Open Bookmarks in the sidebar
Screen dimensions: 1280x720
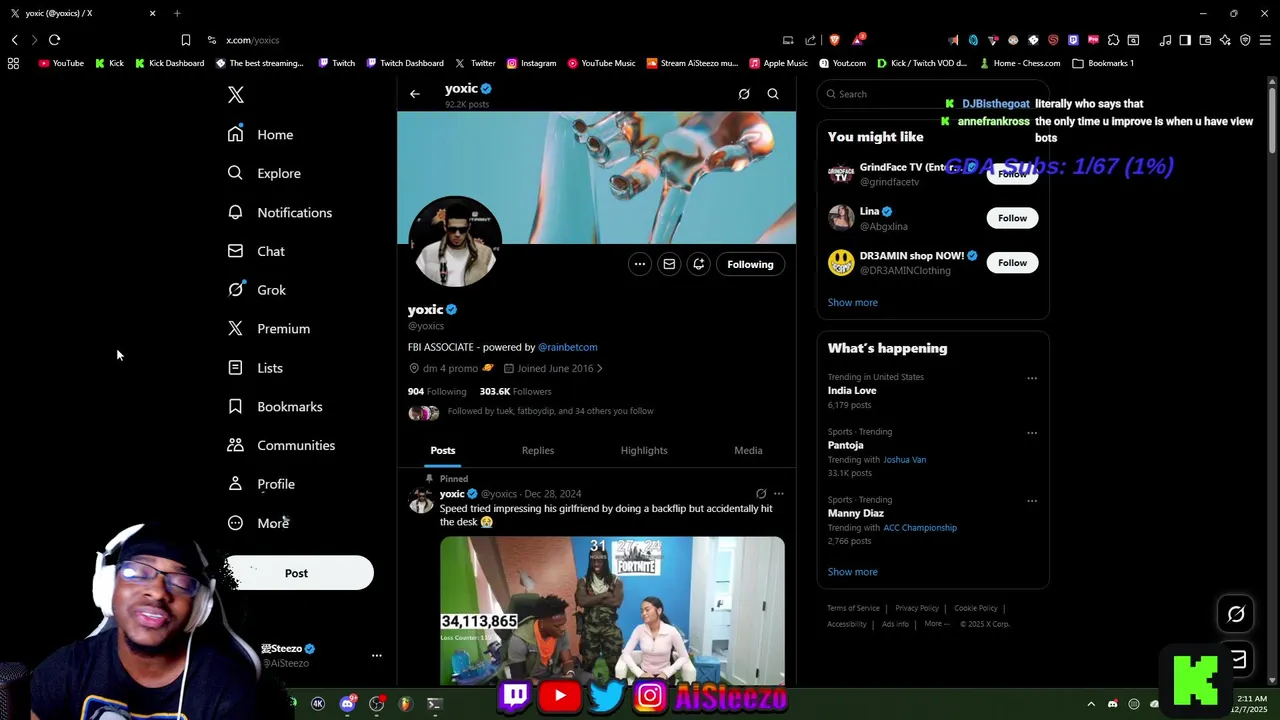click(274, 406)
